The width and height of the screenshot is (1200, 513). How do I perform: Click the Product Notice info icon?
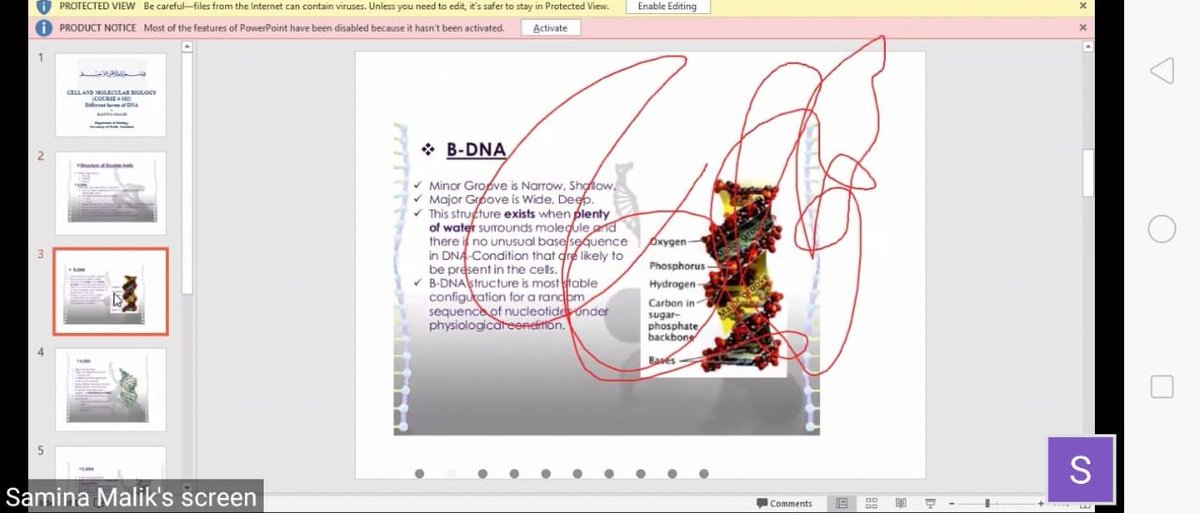43,28
